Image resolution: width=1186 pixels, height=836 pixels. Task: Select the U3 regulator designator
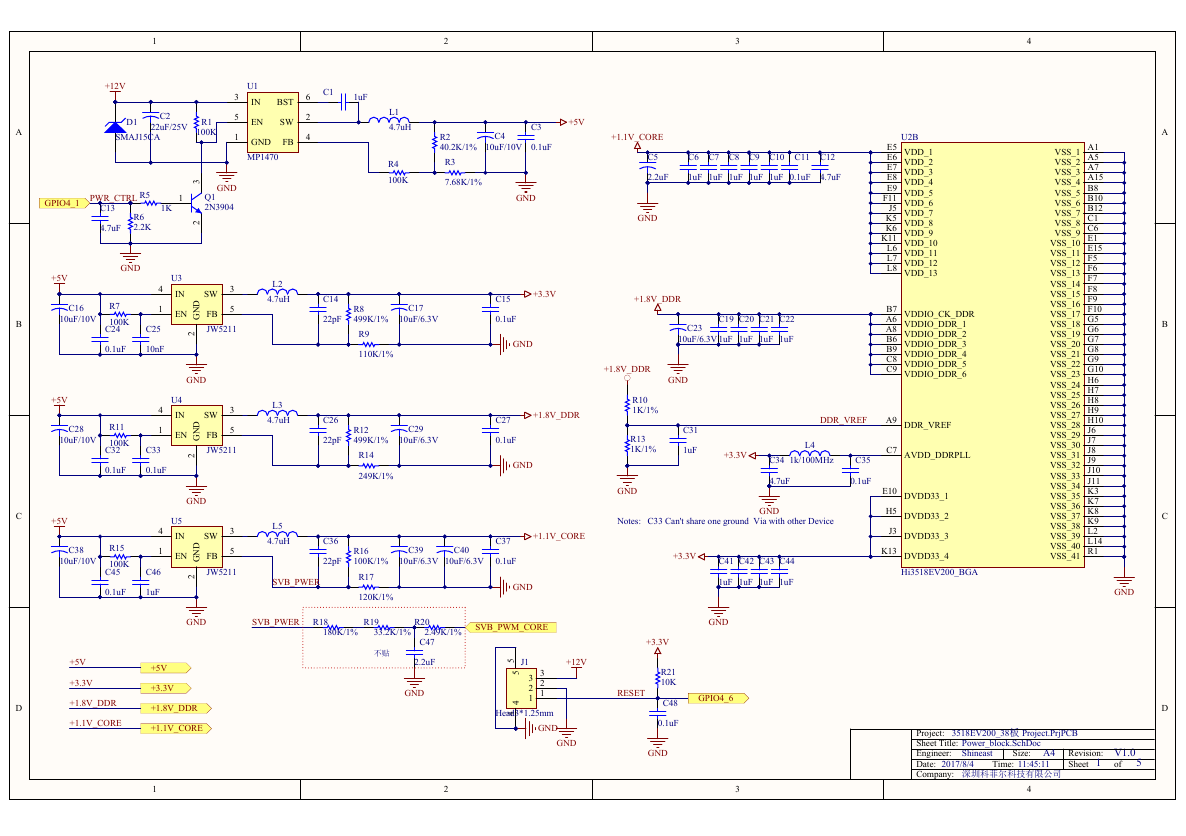click(x=176, y=278)
